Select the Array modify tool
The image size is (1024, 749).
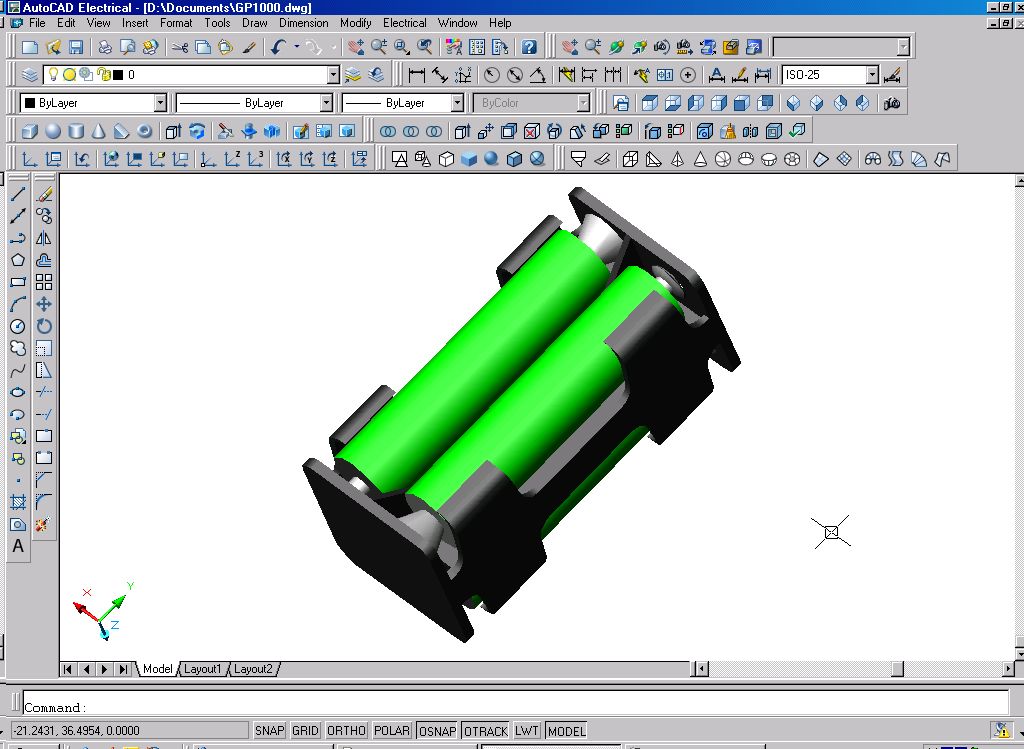[44, 282]
